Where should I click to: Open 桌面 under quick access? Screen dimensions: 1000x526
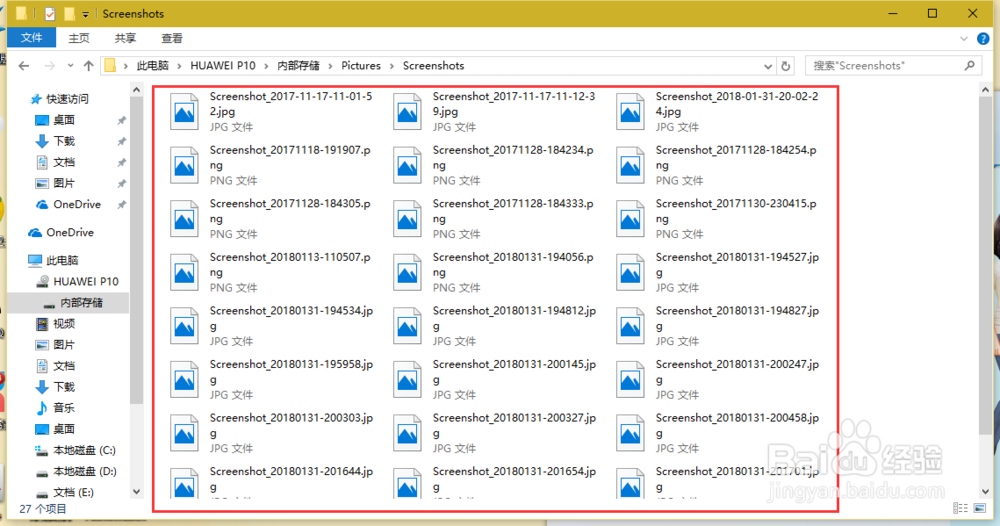pyautogui.click(x=55, y=120)
